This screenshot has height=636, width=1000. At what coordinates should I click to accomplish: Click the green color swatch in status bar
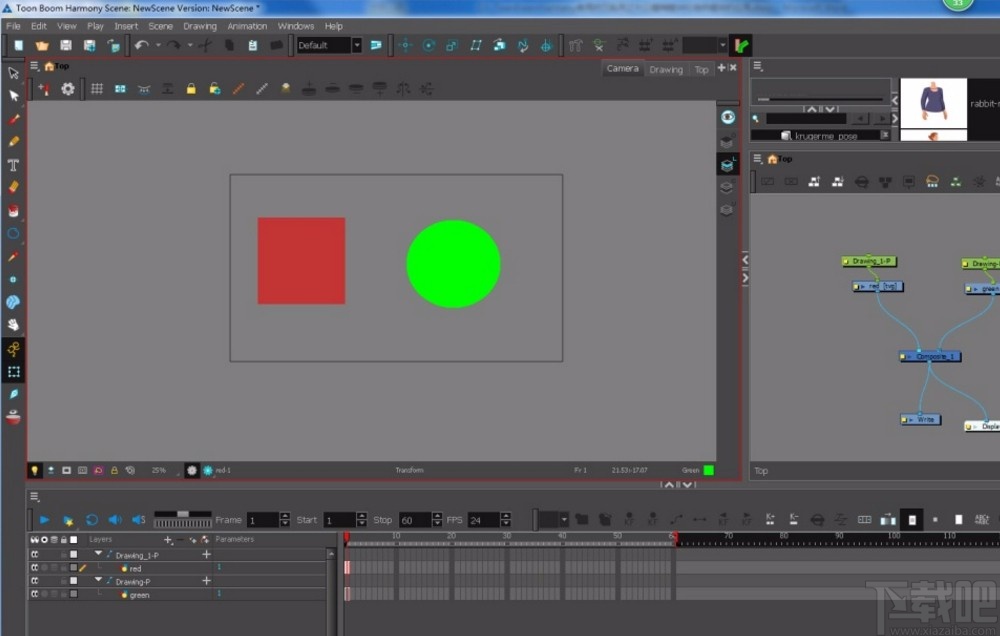[709, 470]
